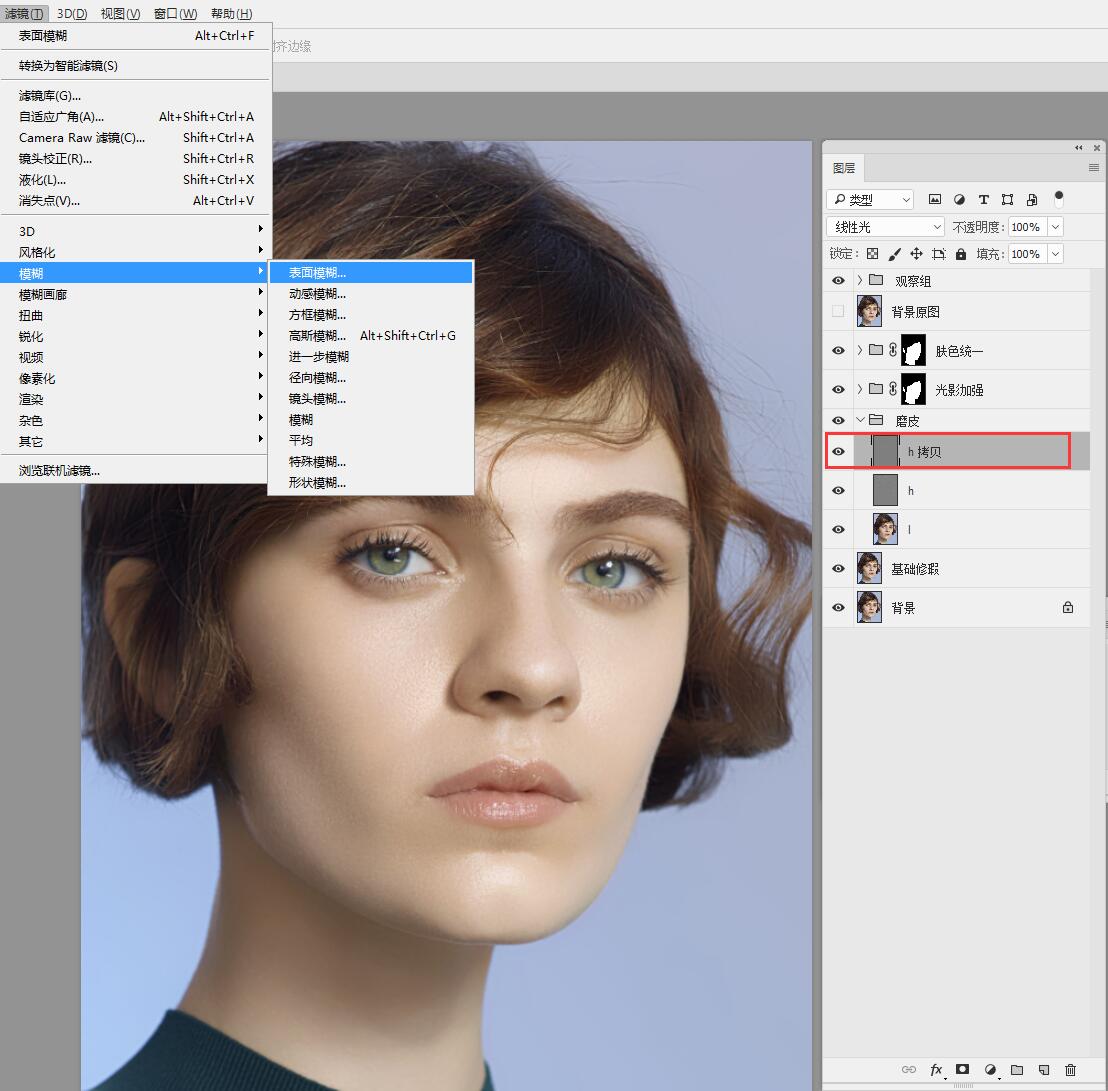This screenshot has height=1091, width=1108.
Task: Click the type layer filter icon
Action: click(983, 199)
